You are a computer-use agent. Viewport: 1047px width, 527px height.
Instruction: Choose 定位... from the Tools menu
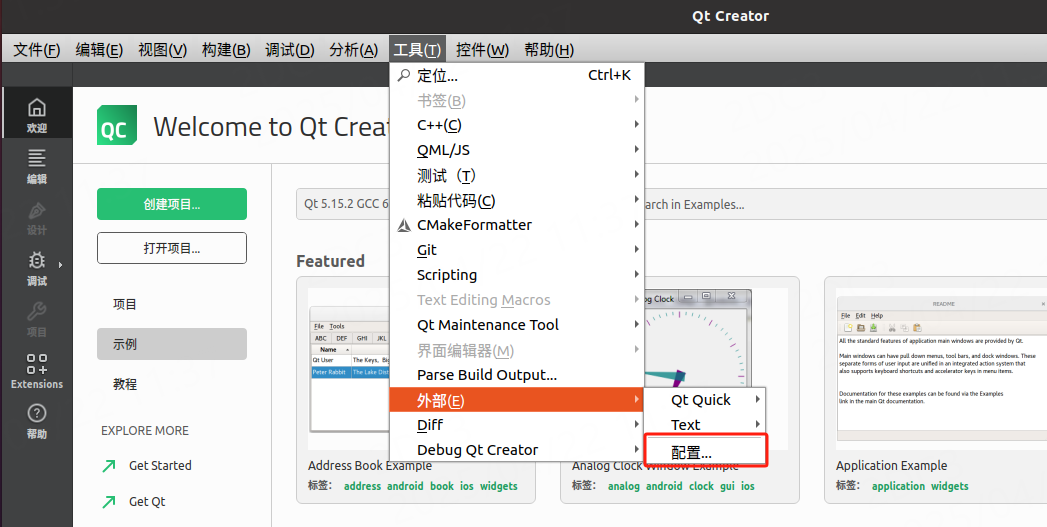[517, 75]
